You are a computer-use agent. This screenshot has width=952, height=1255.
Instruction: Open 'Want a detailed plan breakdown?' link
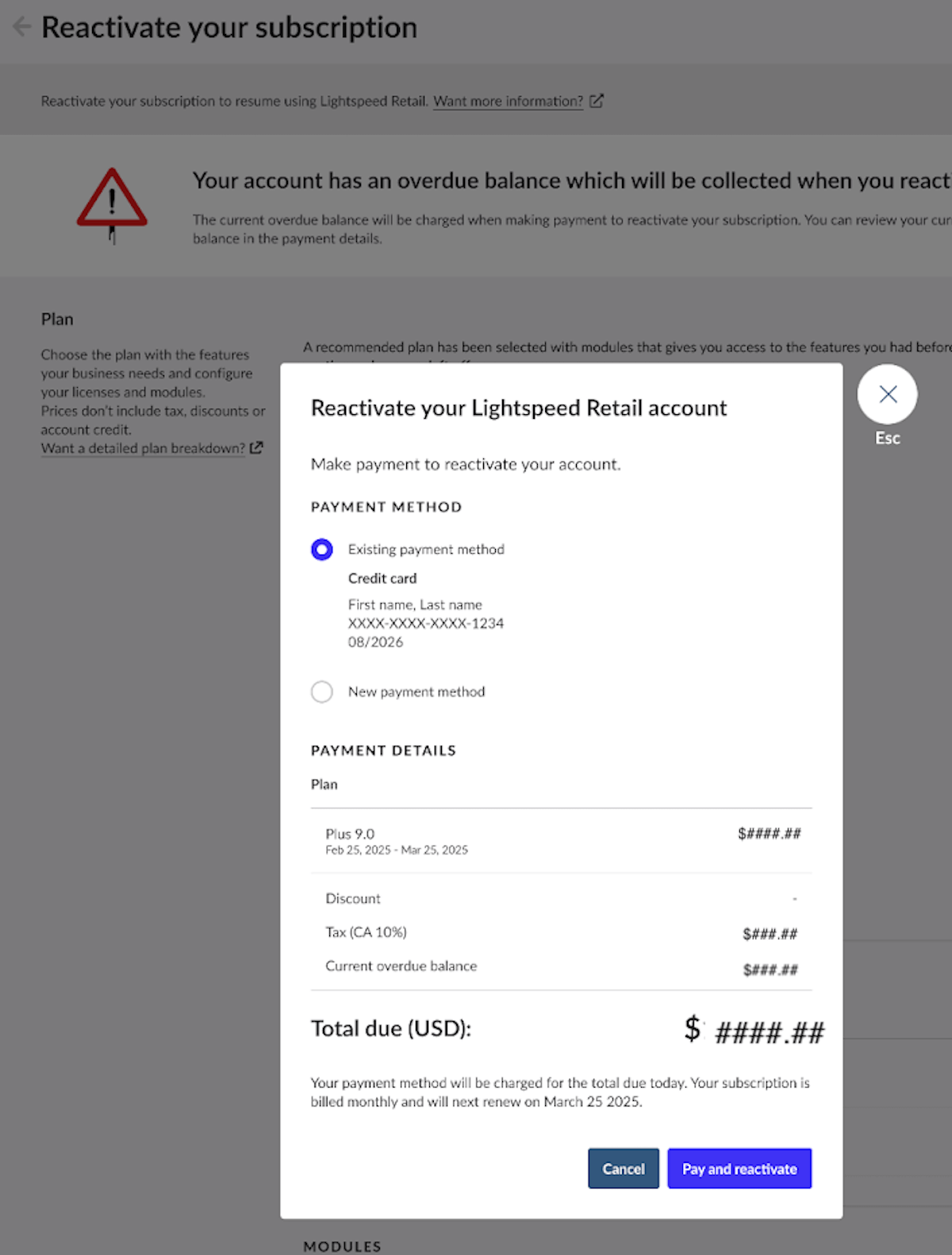pos(143,448)
